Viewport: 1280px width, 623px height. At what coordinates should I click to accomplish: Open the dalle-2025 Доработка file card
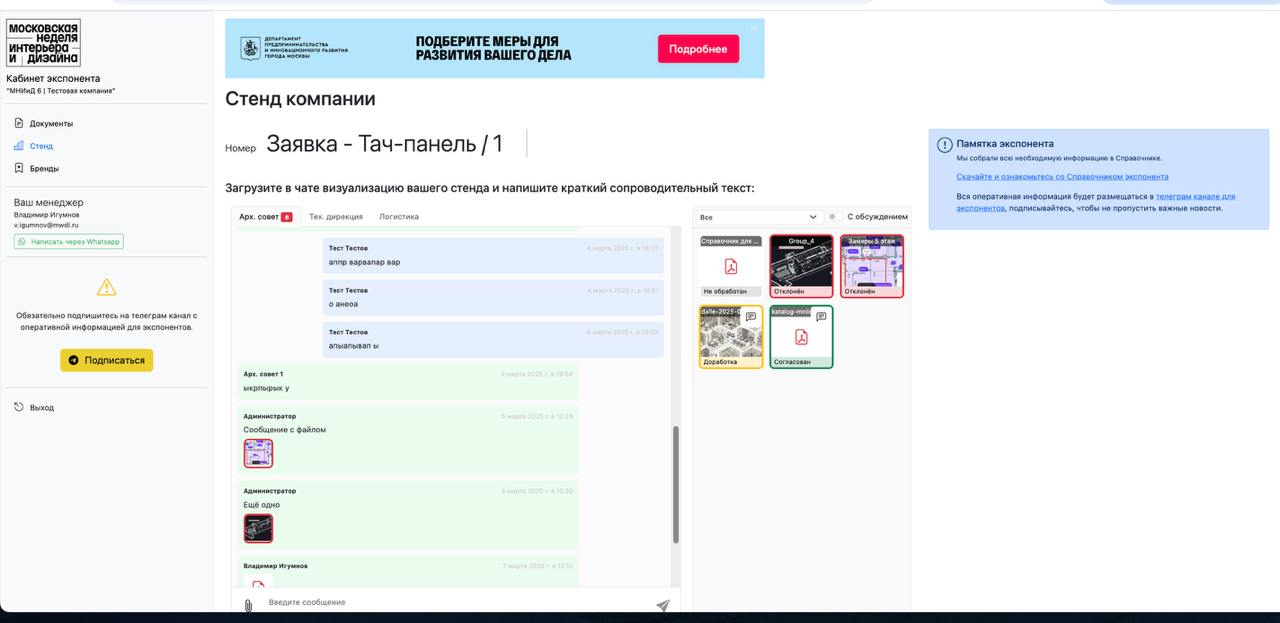731,337
